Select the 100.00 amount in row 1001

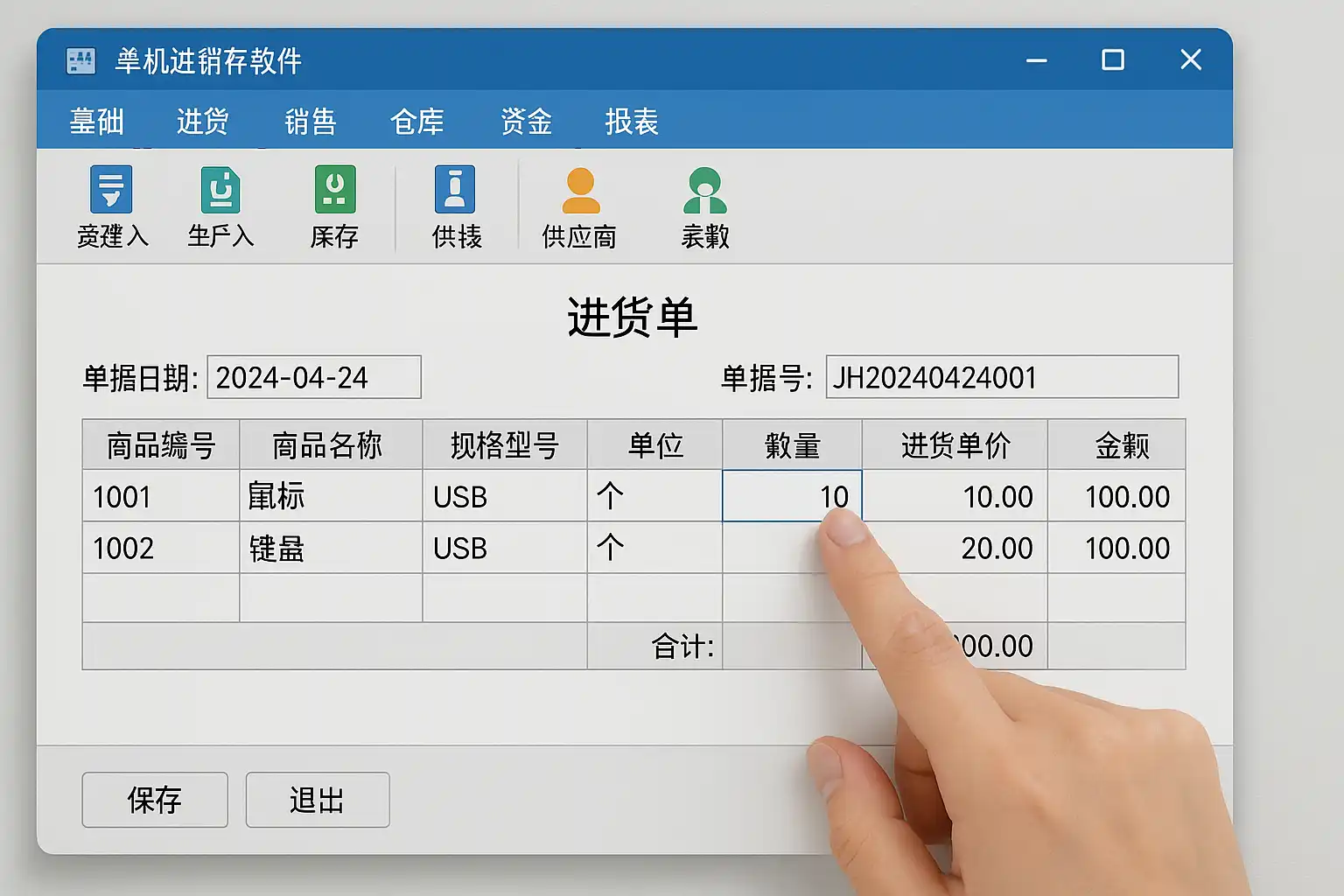[x=1116, y=496]
